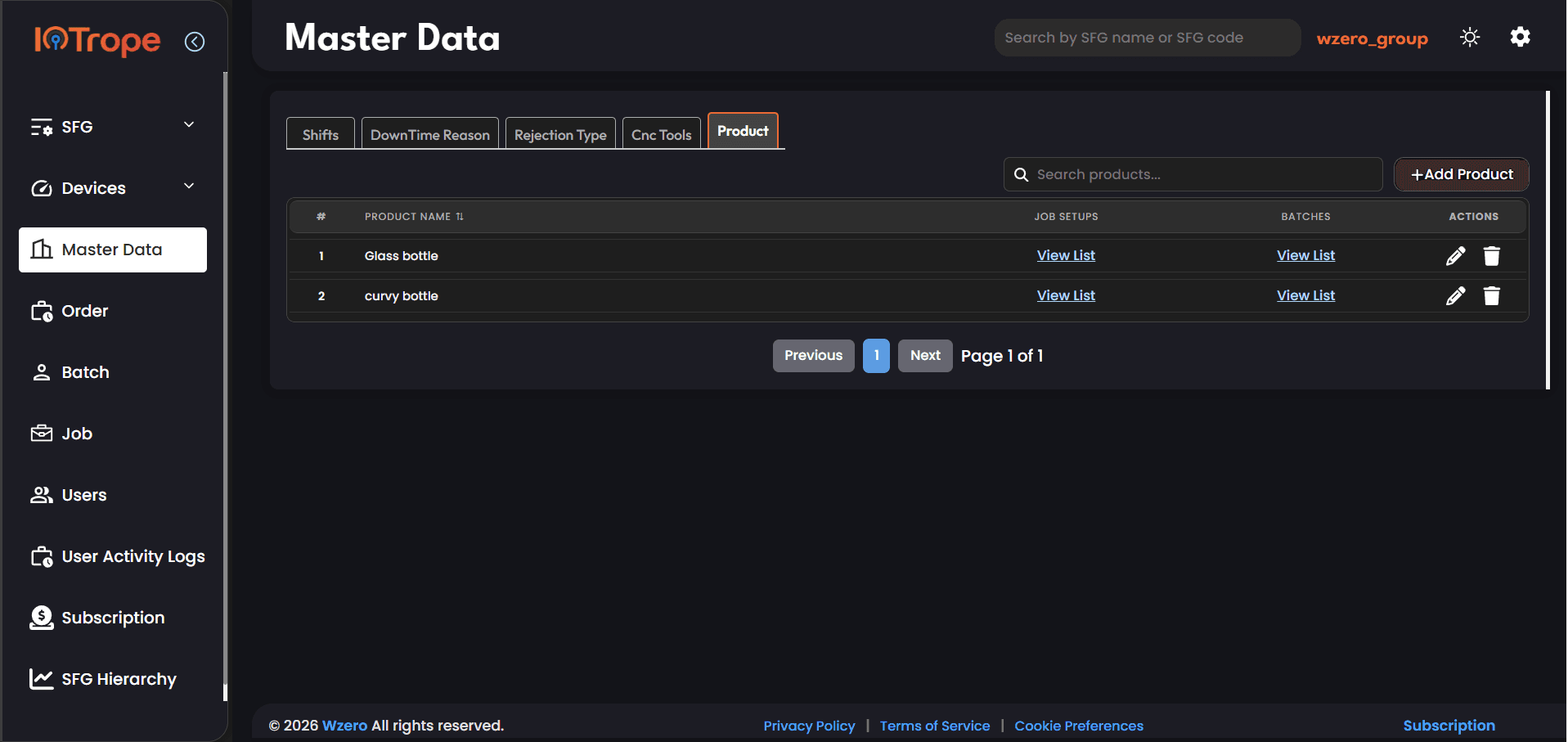
Task: Focus the Search products field
Action: (1193, 174)
